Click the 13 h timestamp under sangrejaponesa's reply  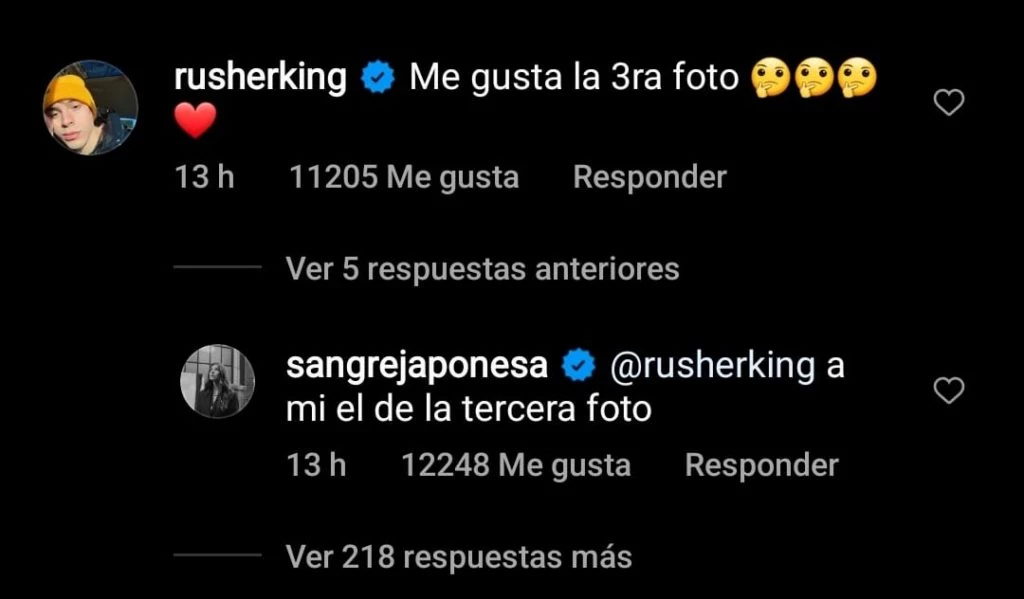[316, 465]
